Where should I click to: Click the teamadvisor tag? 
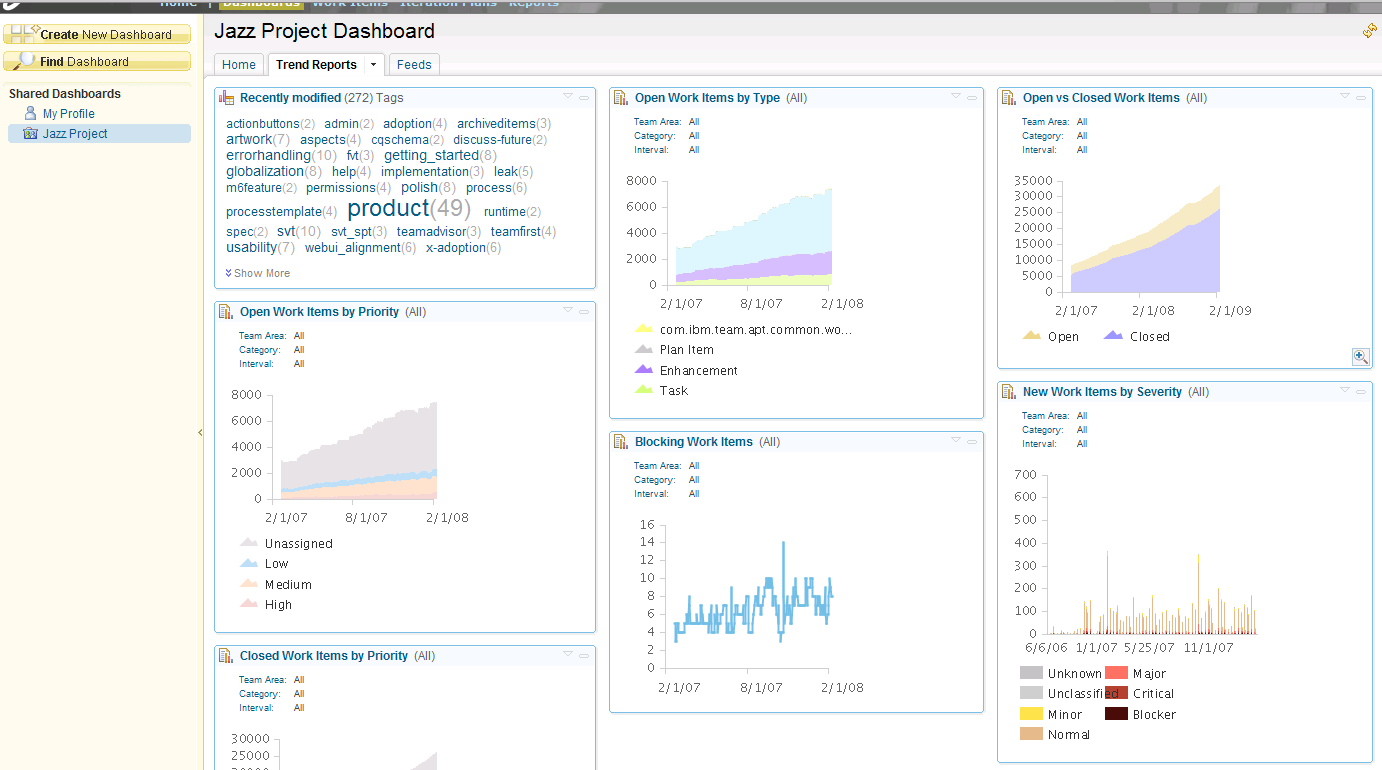[431, 232]
